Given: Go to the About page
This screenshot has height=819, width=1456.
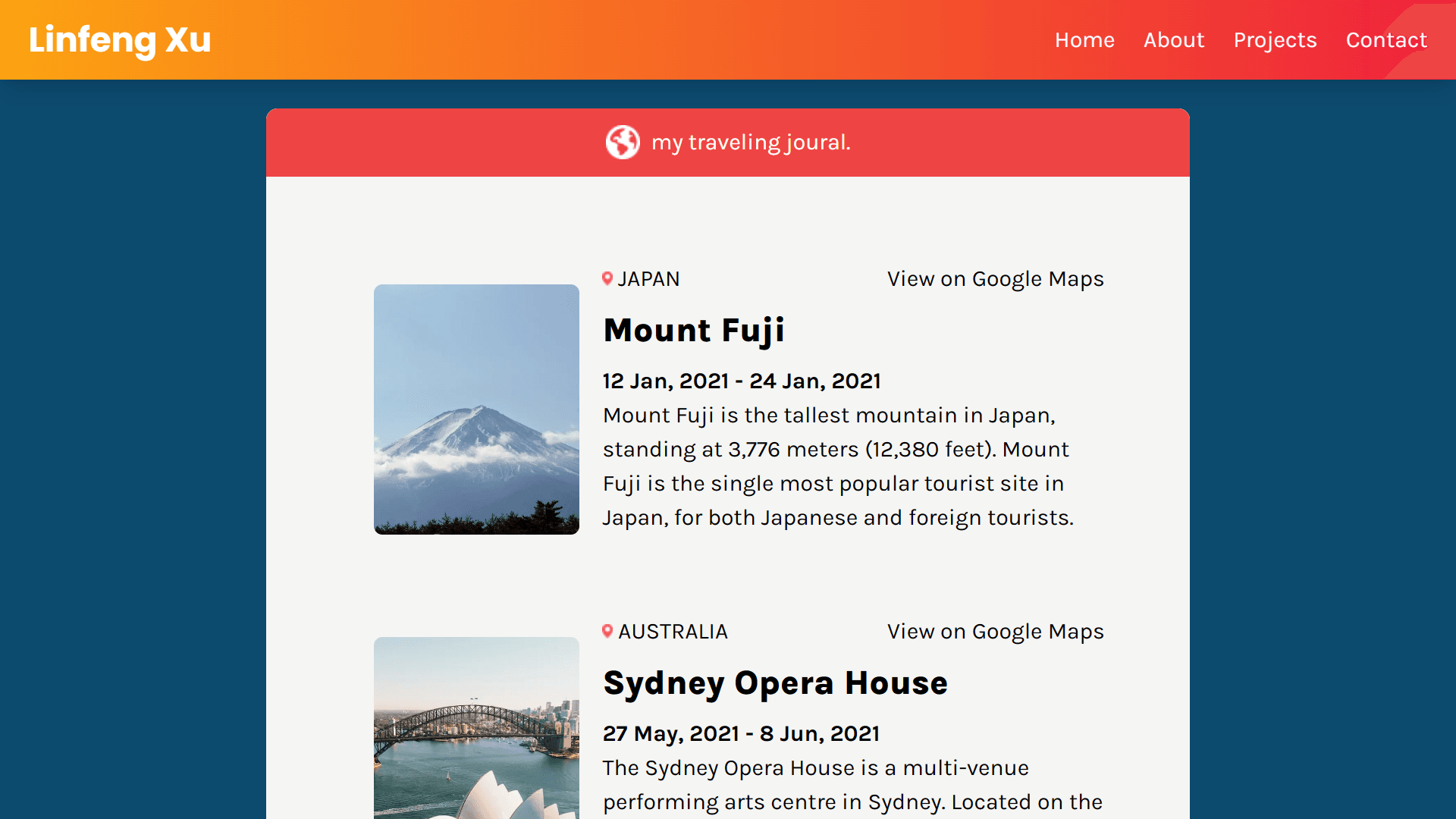Looking at the screenshot, I should (1174, 40).
